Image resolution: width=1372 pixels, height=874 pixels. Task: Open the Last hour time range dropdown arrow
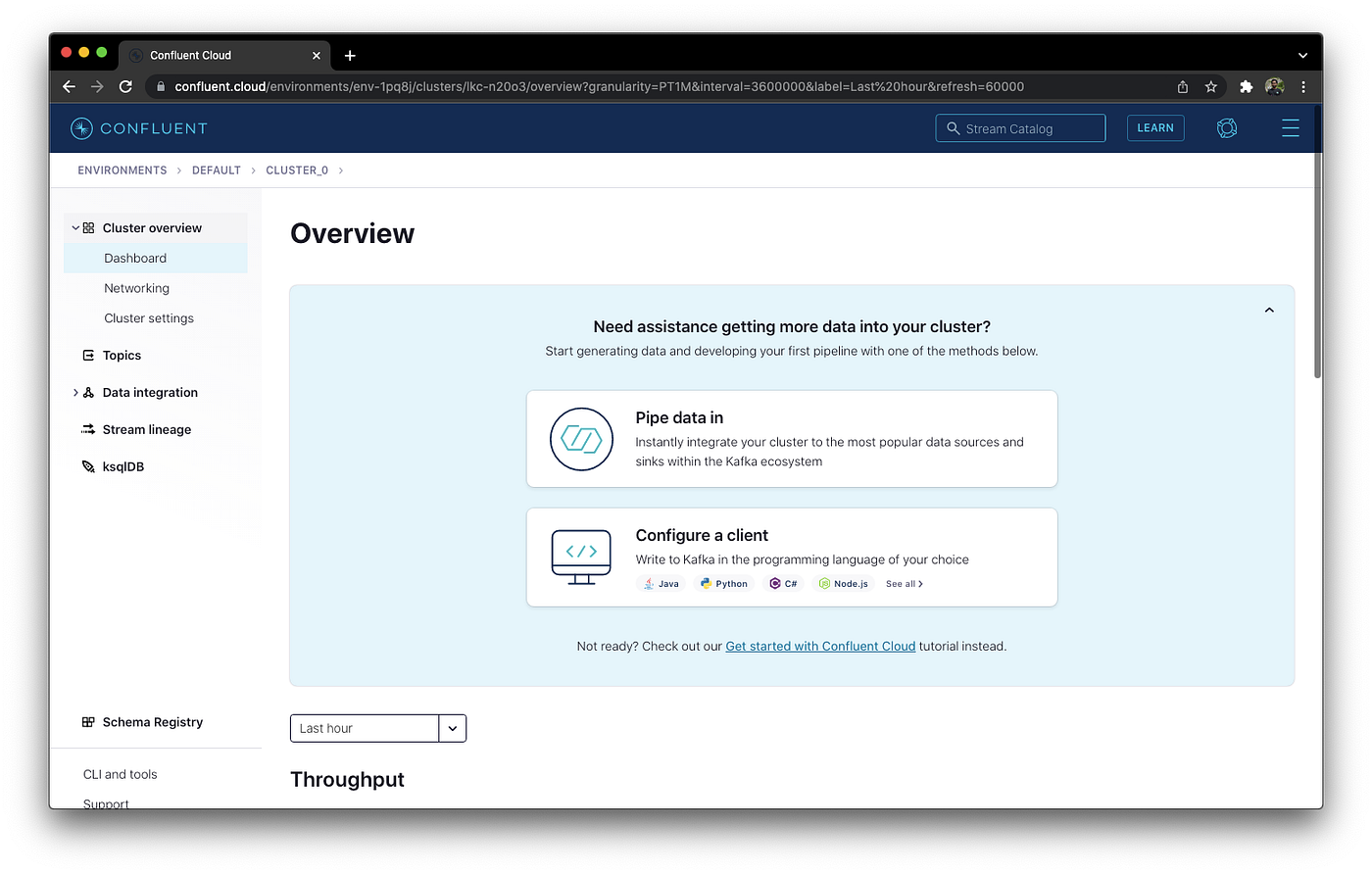point(453,729)
